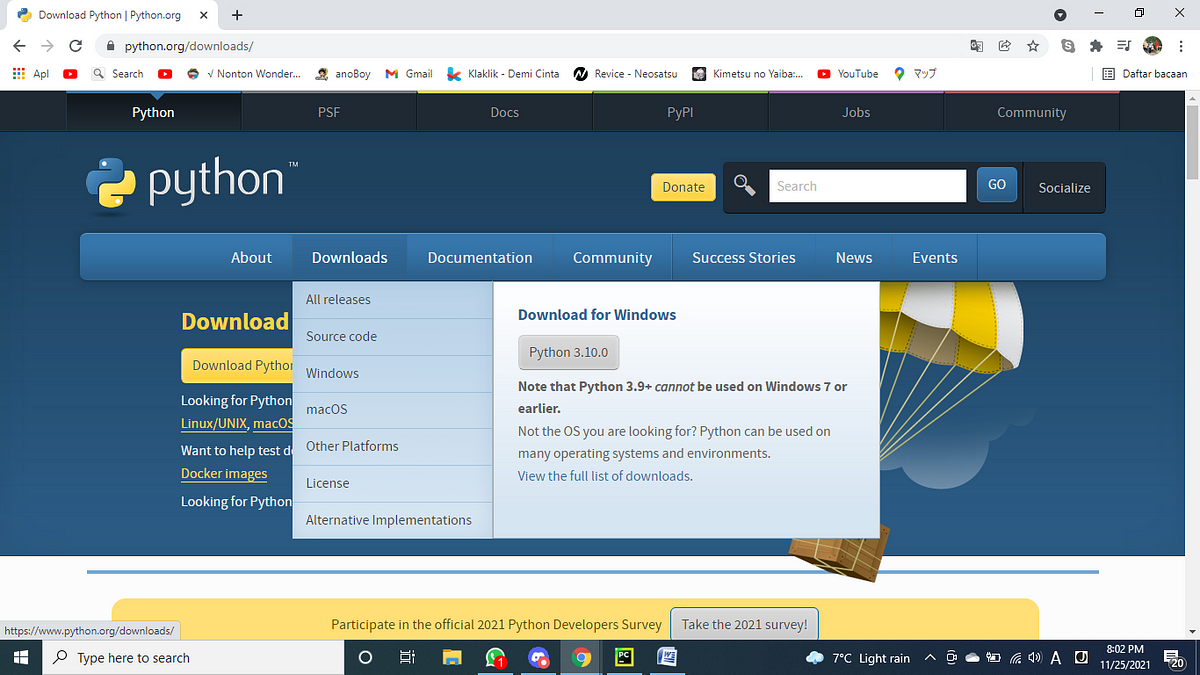This screenshot has width=1200, height=675.
Task: Select Alternative Implementations in Downloads submenu
Action: coord(392,520)
